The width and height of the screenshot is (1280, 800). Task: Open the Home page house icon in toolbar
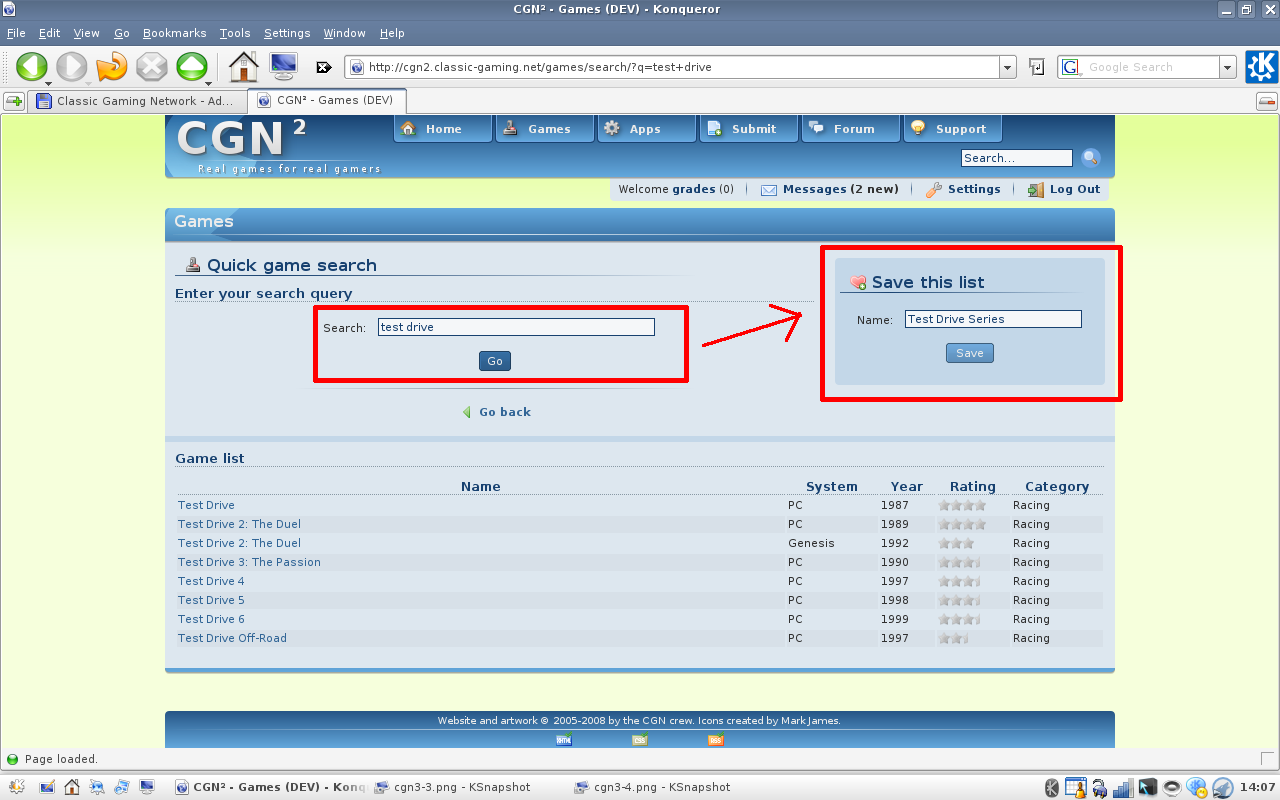coord(243,67)
